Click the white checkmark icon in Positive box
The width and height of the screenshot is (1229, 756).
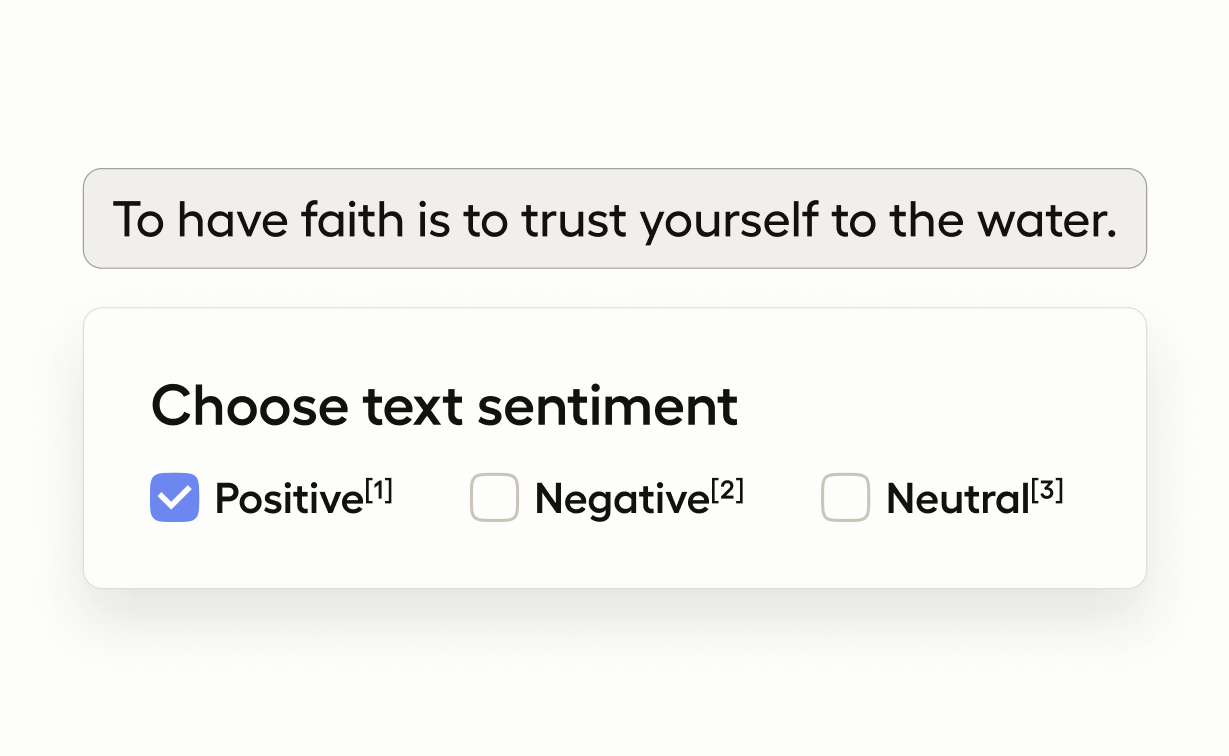tap(175, 497)
